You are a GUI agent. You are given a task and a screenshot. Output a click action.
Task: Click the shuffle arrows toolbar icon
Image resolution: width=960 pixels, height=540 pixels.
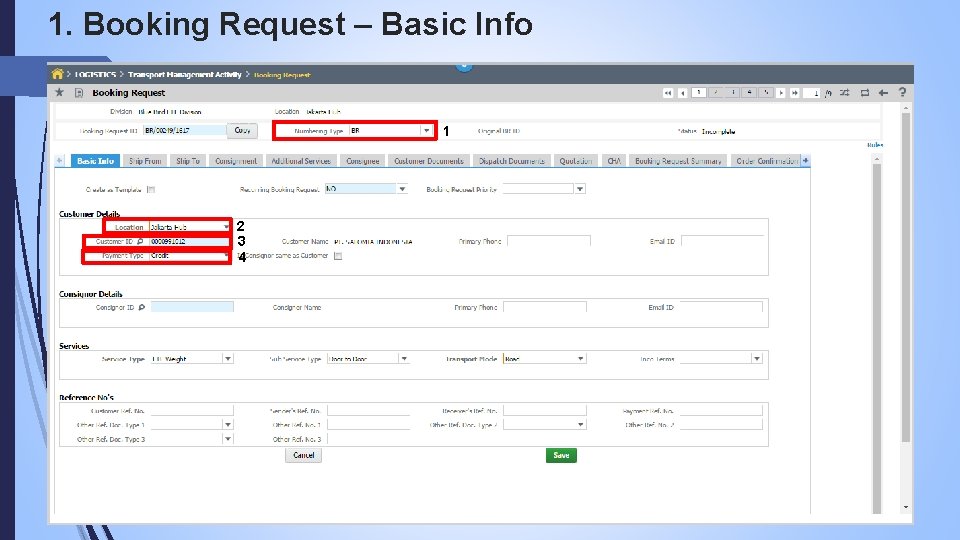[x=845, y=93]
